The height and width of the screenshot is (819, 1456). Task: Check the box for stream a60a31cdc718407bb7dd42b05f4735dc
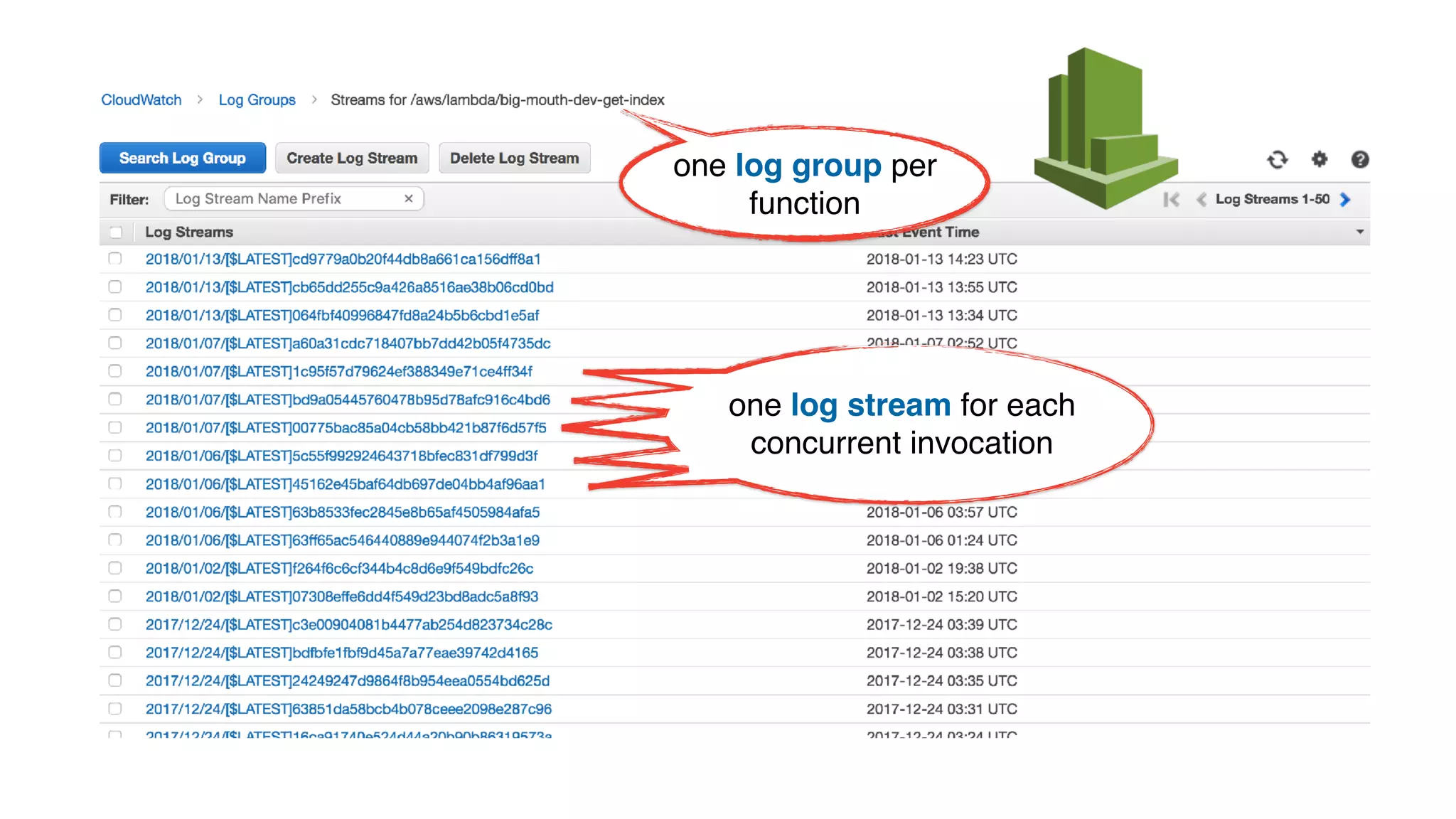[115, 343]
